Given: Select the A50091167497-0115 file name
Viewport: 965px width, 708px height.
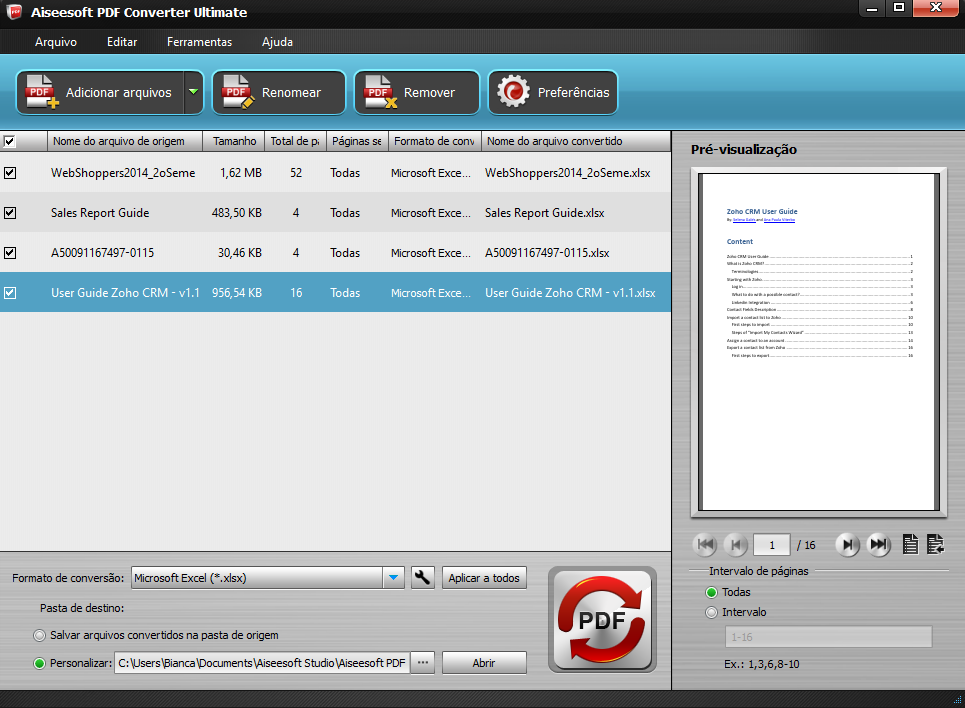Looking at the screenshot, I should coord(102,253).
